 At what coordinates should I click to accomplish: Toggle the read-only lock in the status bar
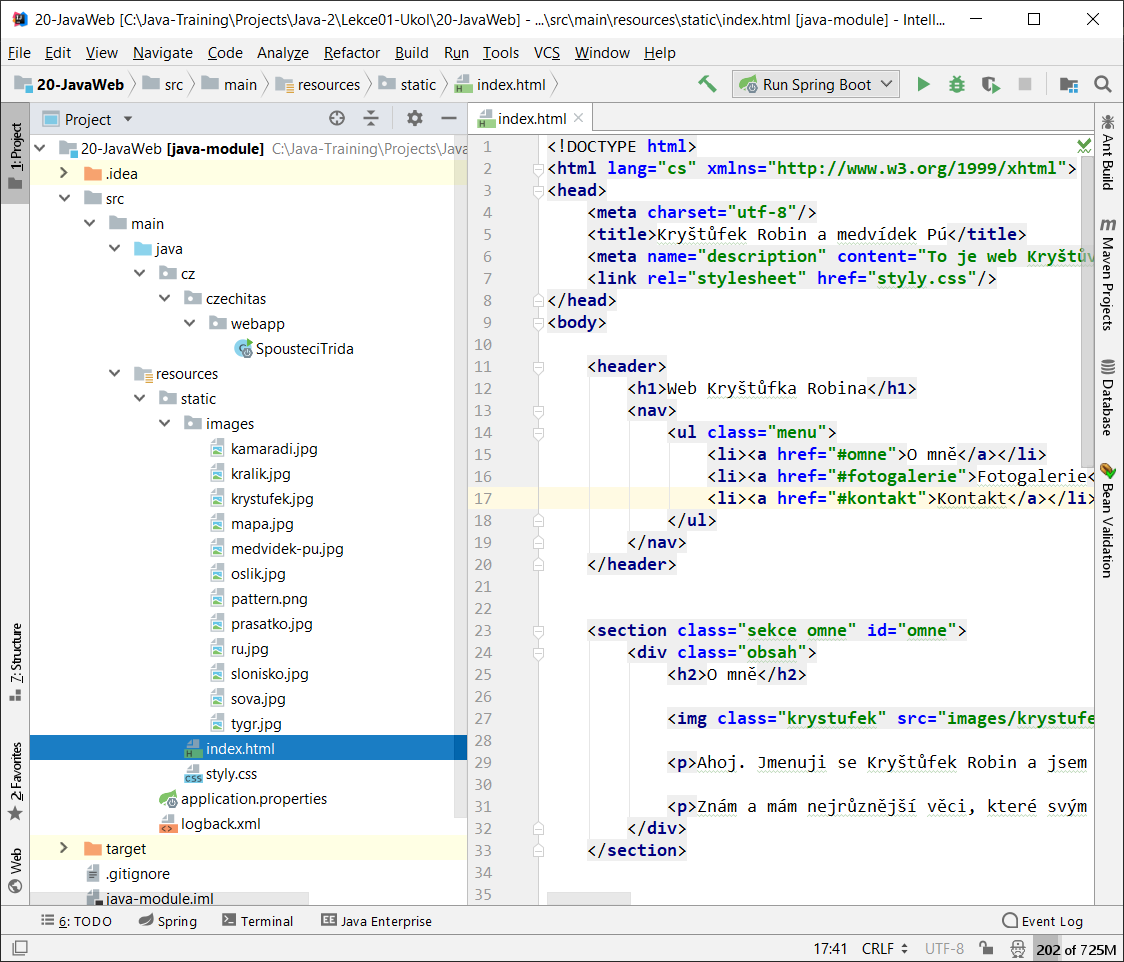pos(986,948)
